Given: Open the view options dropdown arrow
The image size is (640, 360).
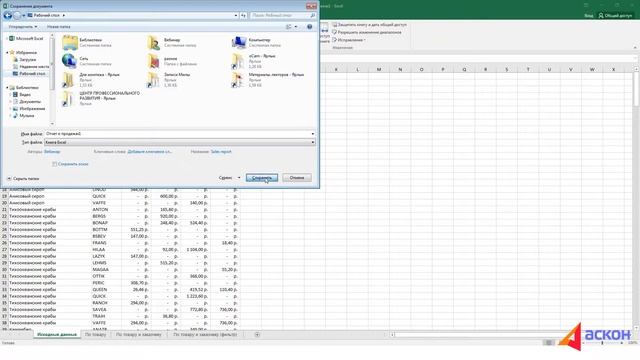Looking at the screenshot, I should click(x=296, y=27).
